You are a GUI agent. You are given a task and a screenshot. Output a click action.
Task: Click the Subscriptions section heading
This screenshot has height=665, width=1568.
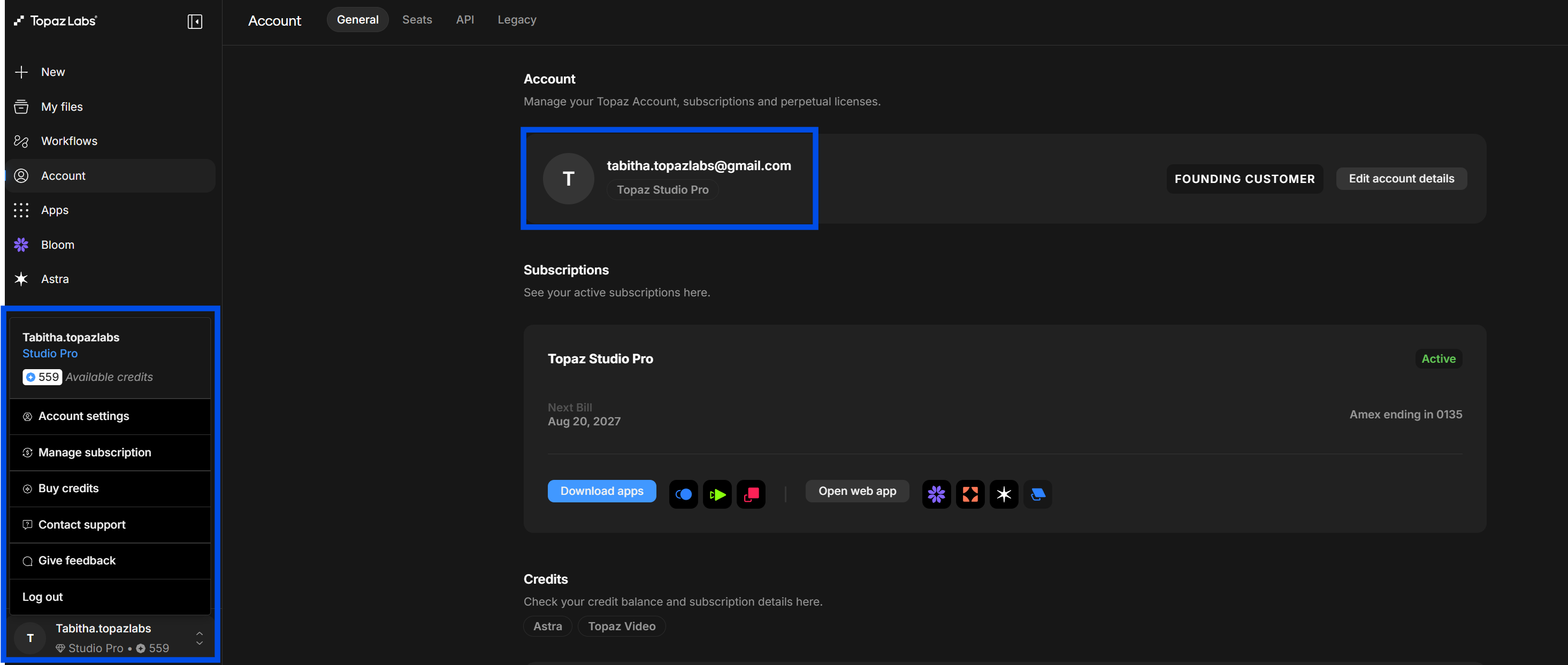(566, 270)
